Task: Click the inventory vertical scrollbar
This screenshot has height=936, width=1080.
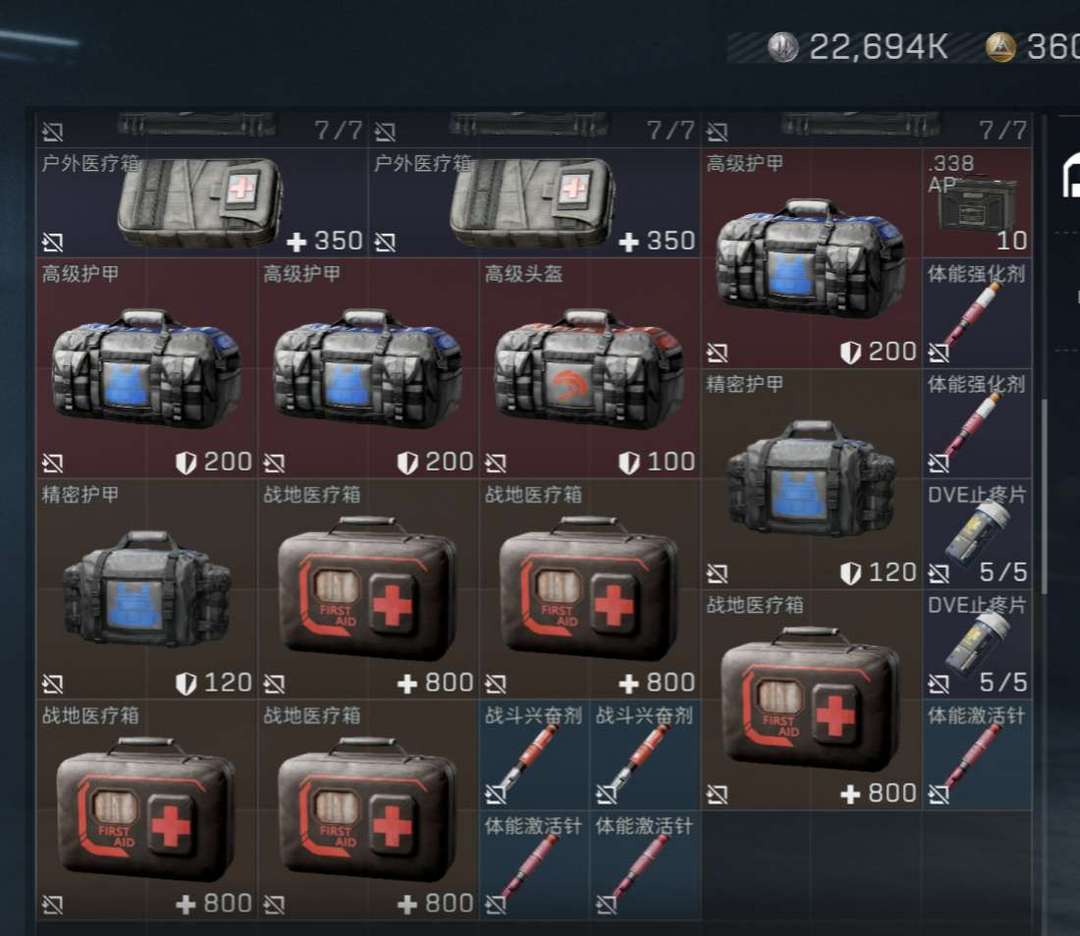Action: point(1045,496)
